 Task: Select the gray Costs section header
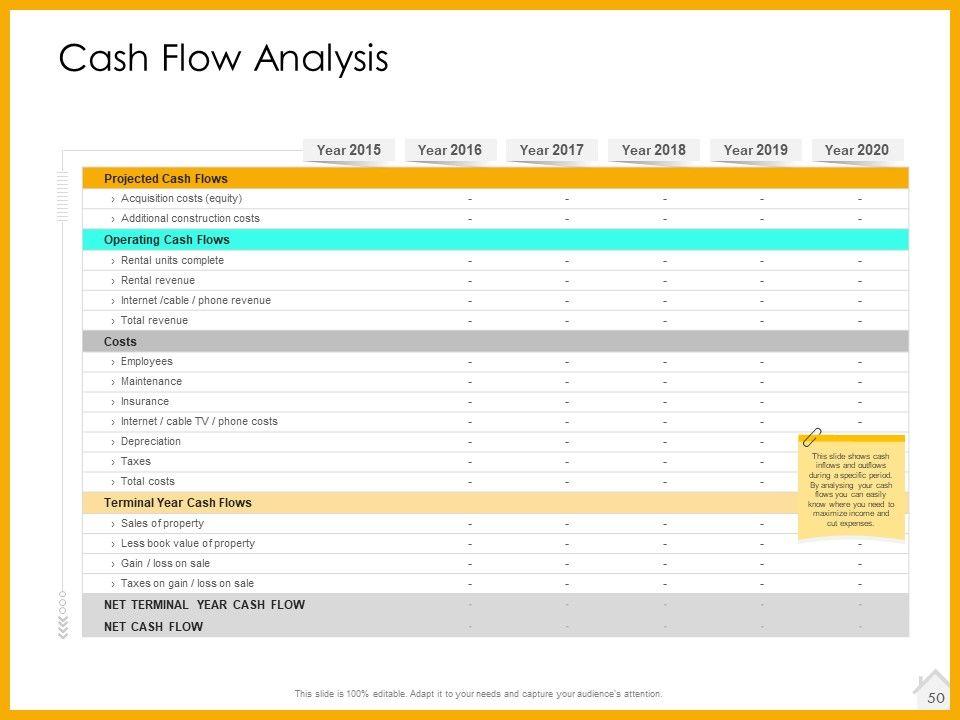495,342
